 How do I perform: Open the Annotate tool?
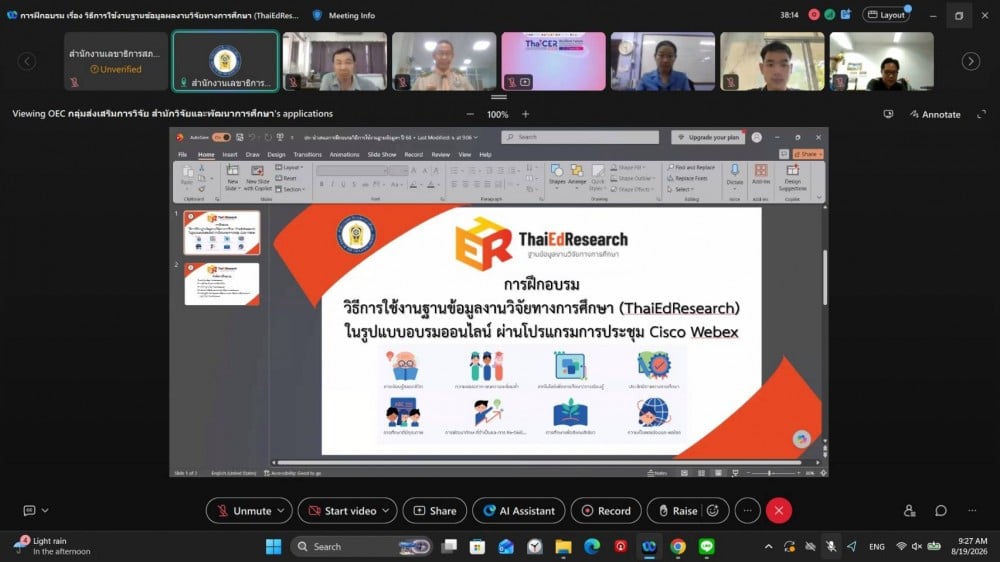coord(935,114)
